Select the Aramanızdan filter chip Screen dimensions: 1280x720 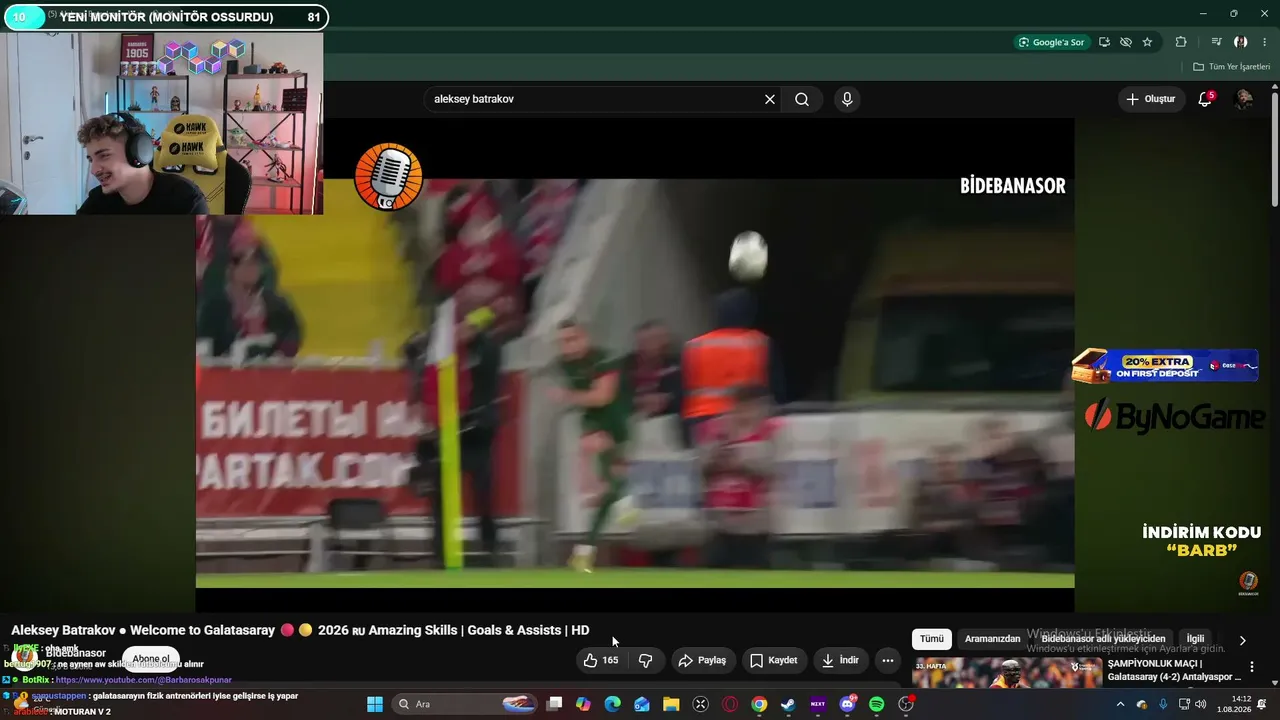pyautogui.click(x=993, y=639)
